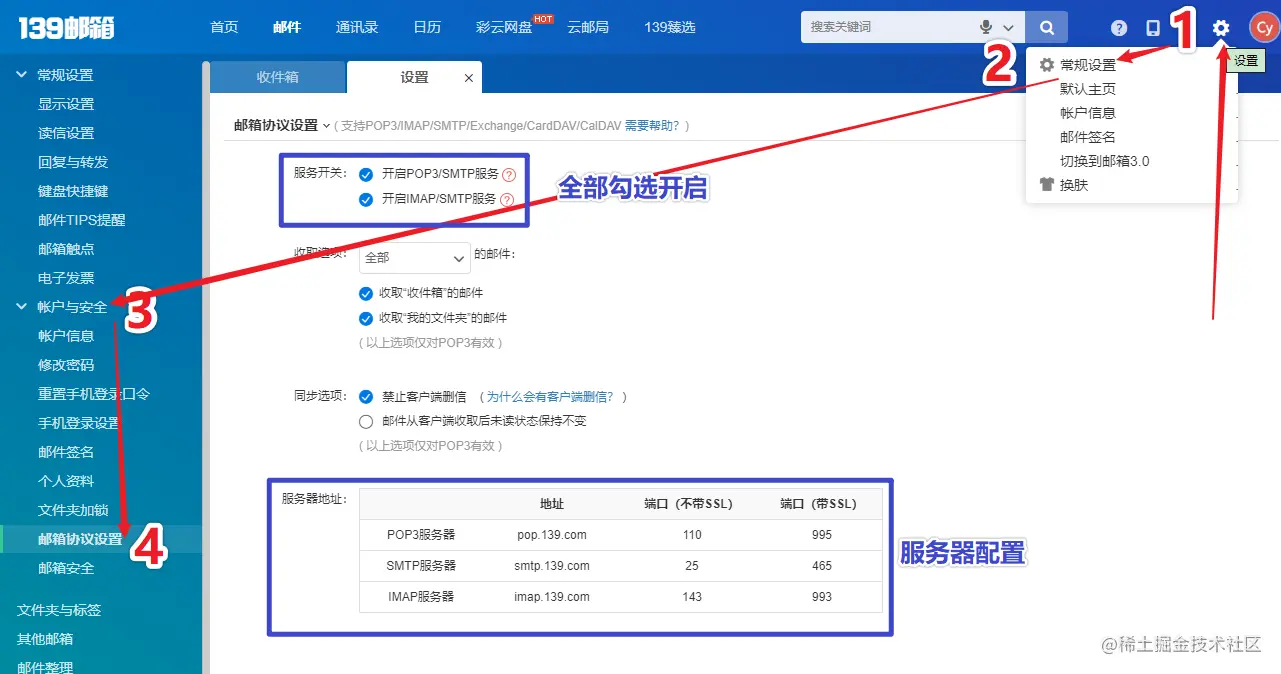The width and height of the screenshot is (1281, 674).
Task: Select the 设置 tab
Action: 414,77
